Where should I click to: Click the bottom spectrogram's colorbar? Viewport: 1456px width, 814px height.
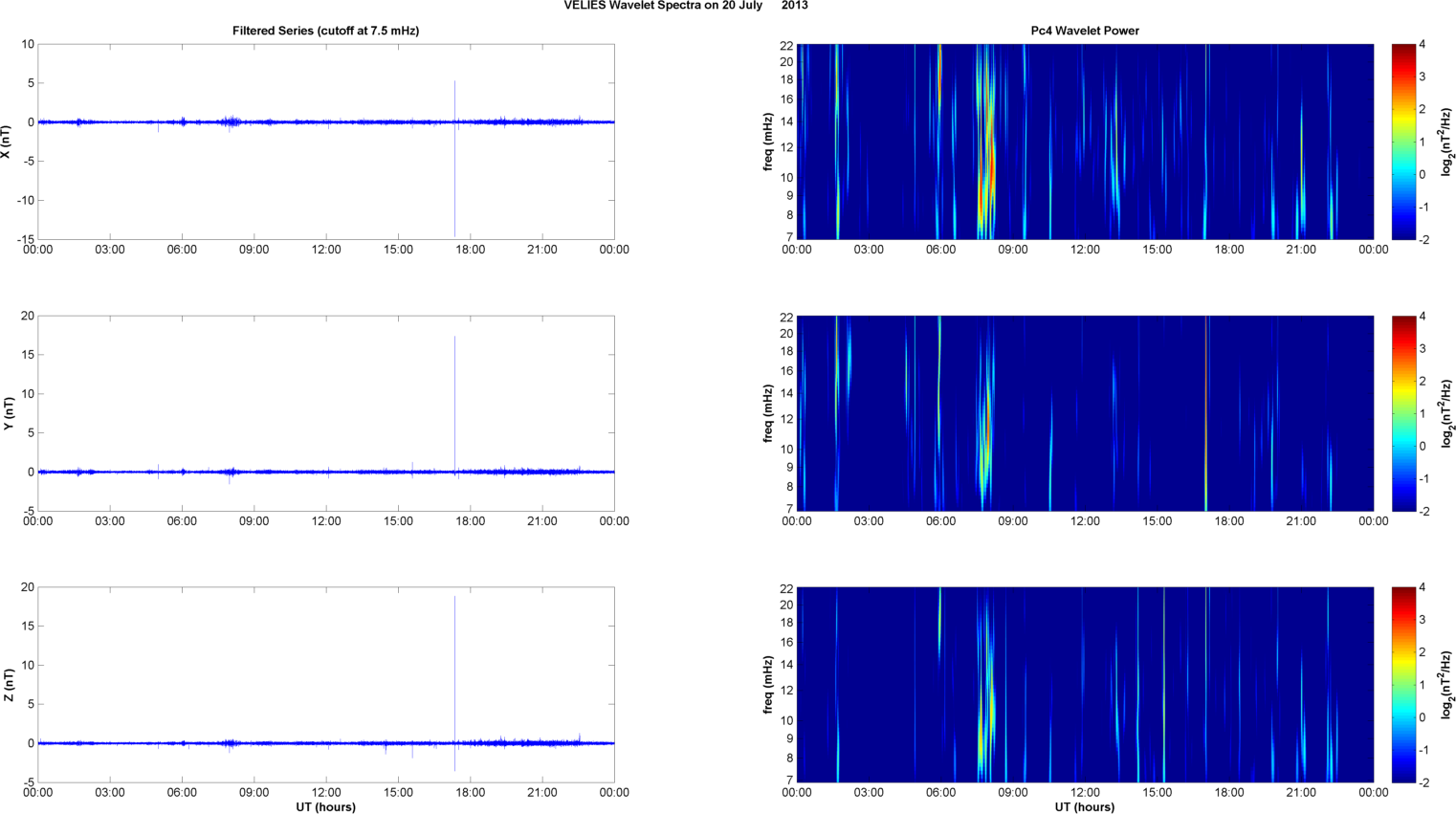(1402, 685)
